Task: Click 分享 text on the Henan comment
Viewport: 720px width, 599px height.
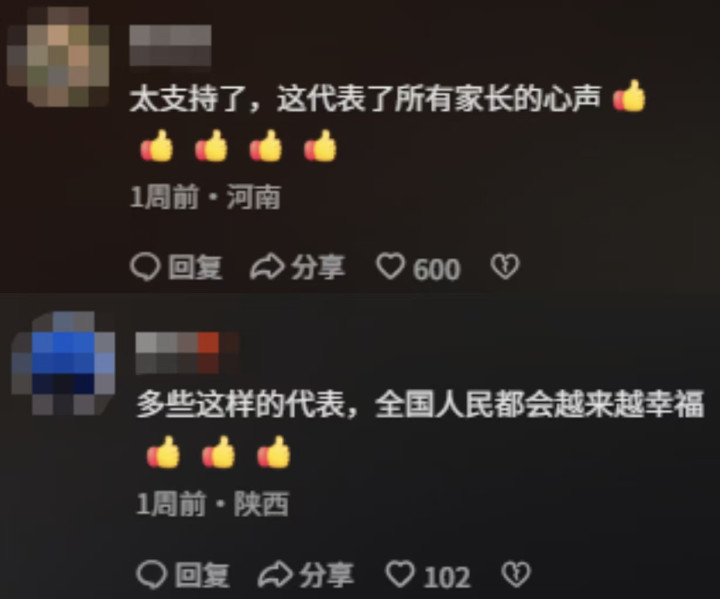Action: (x=318, y=267)
